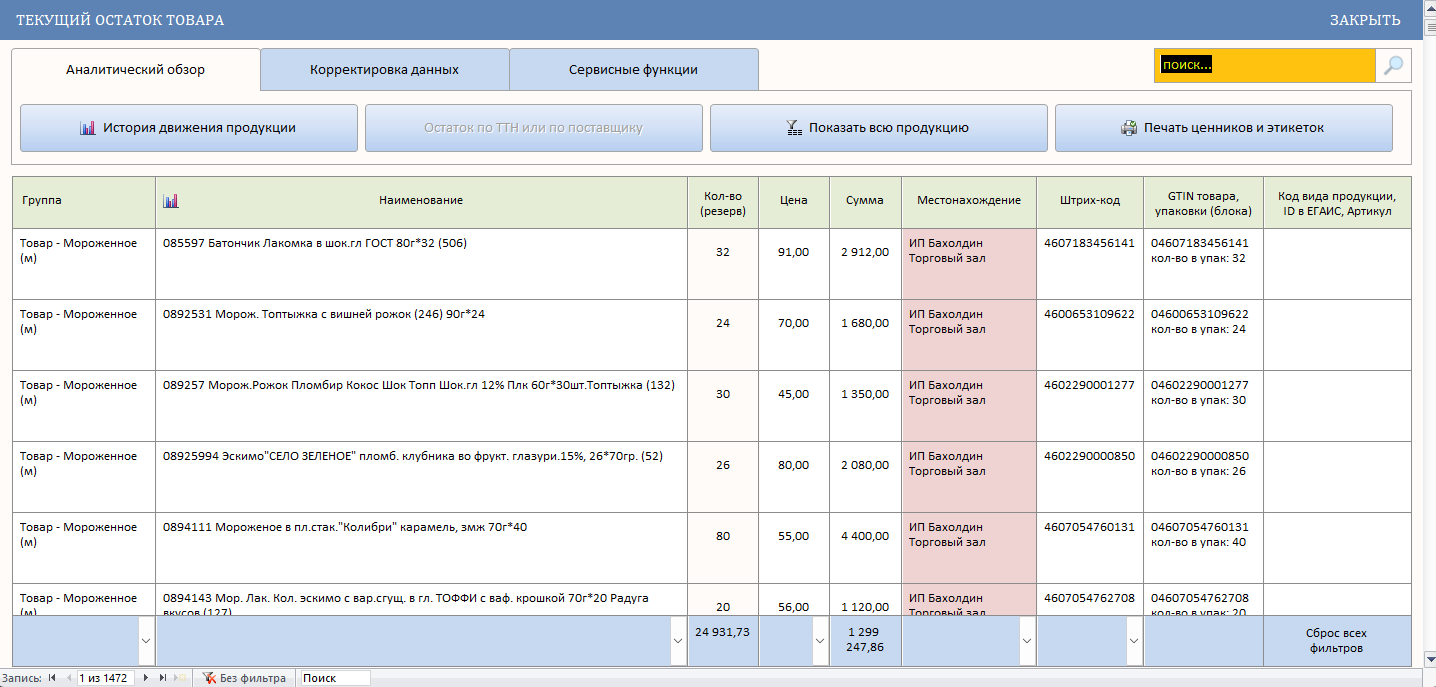The image size is (1436, 687).
Task: Go to the next record
Action: (x=146, y=678)
